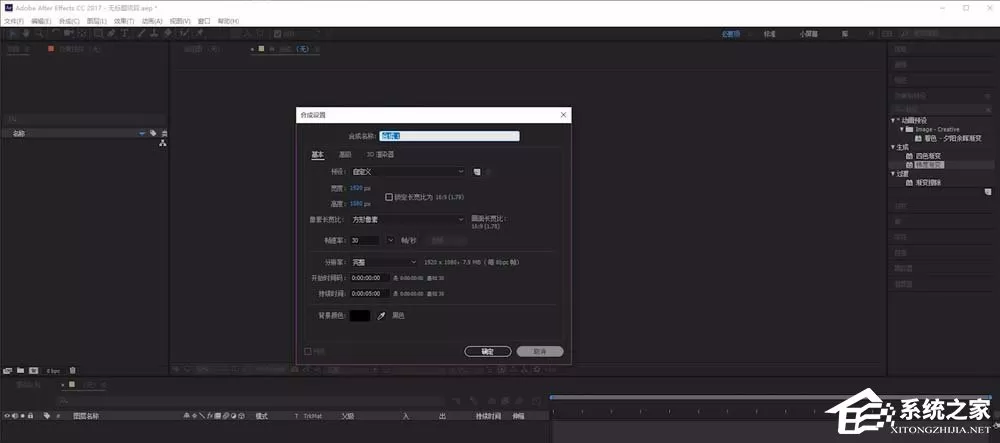This screenshot has width=1000, height=443.
Task: Click the 合成名称 input field
Action: tap(450, 136)
